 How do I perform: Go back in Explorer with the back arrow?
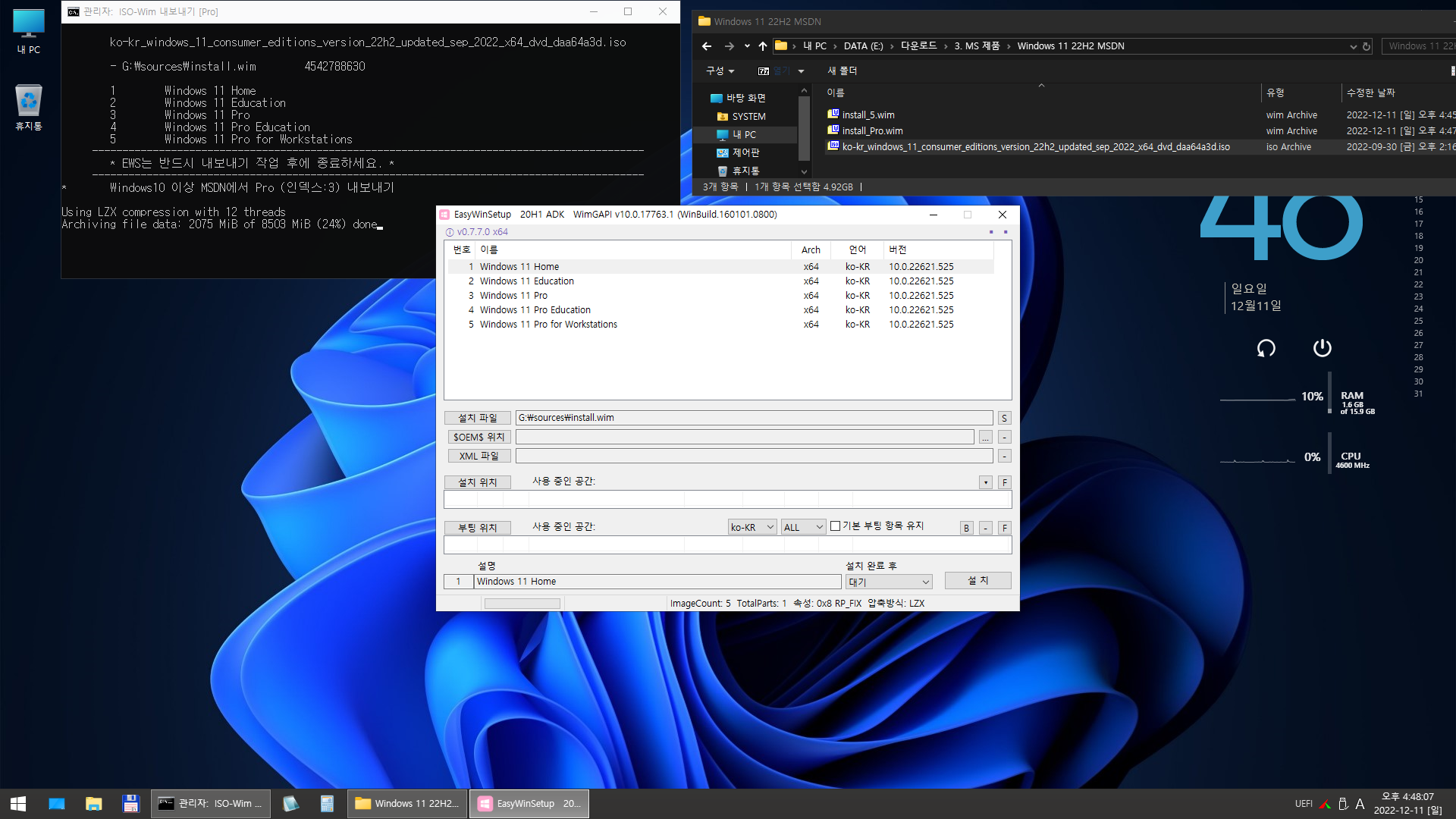pyautogui.click(x=707, y=46)
